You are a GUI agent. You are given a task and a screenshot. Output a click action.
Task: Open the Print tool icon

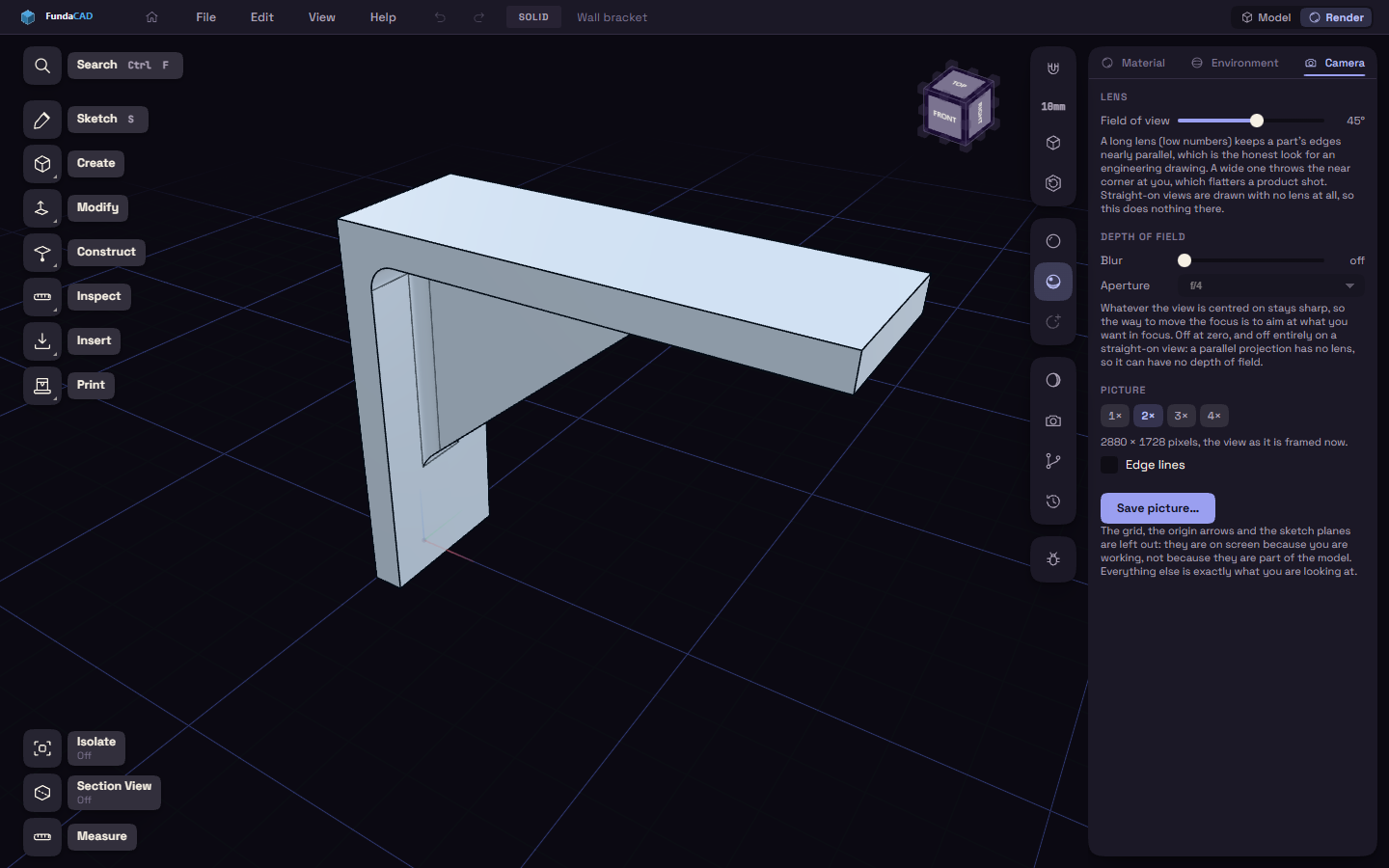42,386
